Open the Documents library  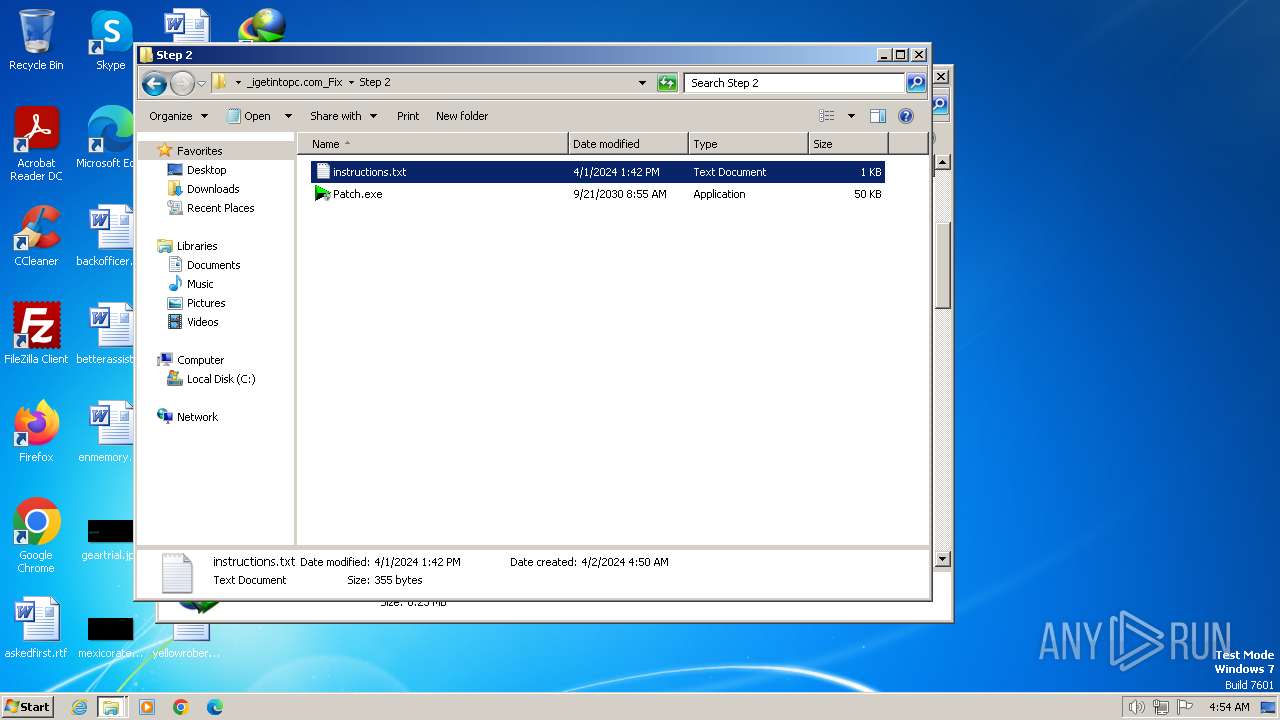click(213, 265)
